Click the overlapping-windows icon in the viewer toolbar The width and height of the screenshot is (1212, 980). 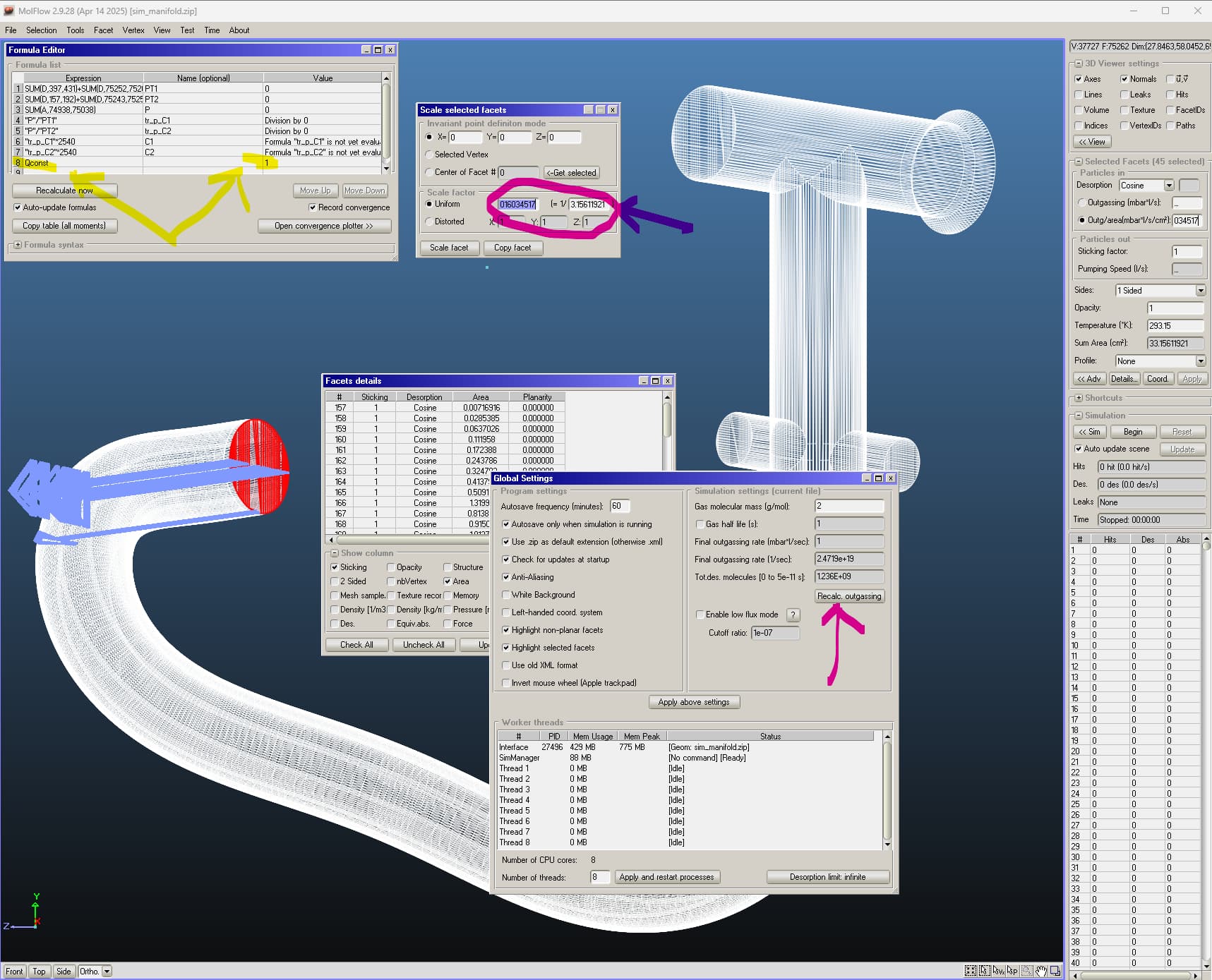1055,971
